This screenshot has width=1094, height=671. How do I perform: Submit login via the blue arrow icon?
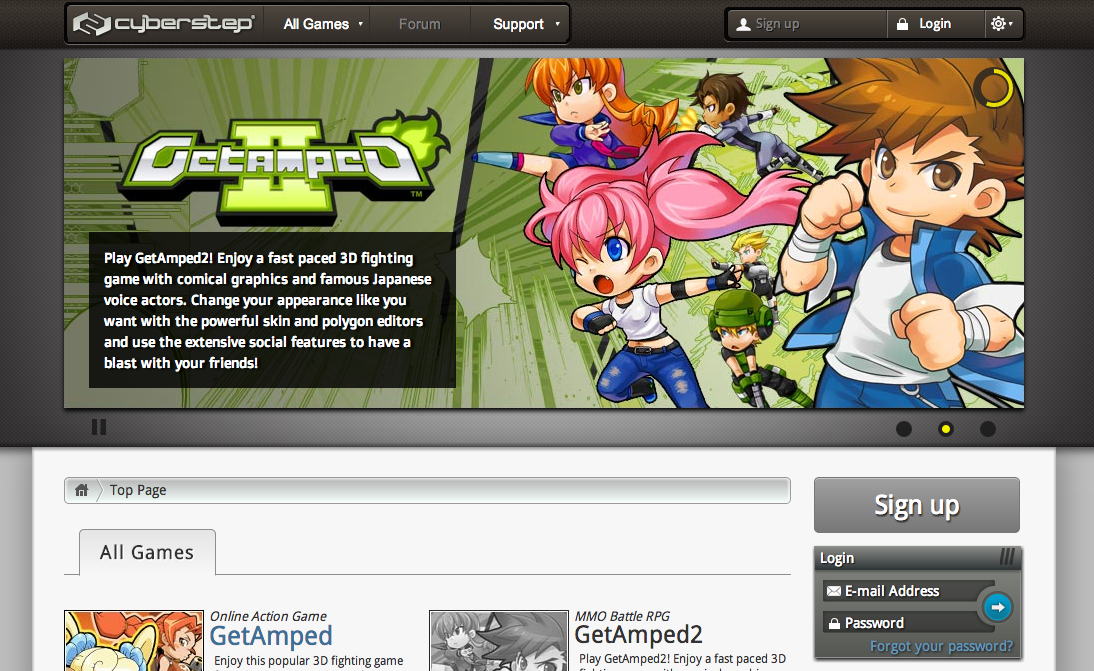pos(996,606)
